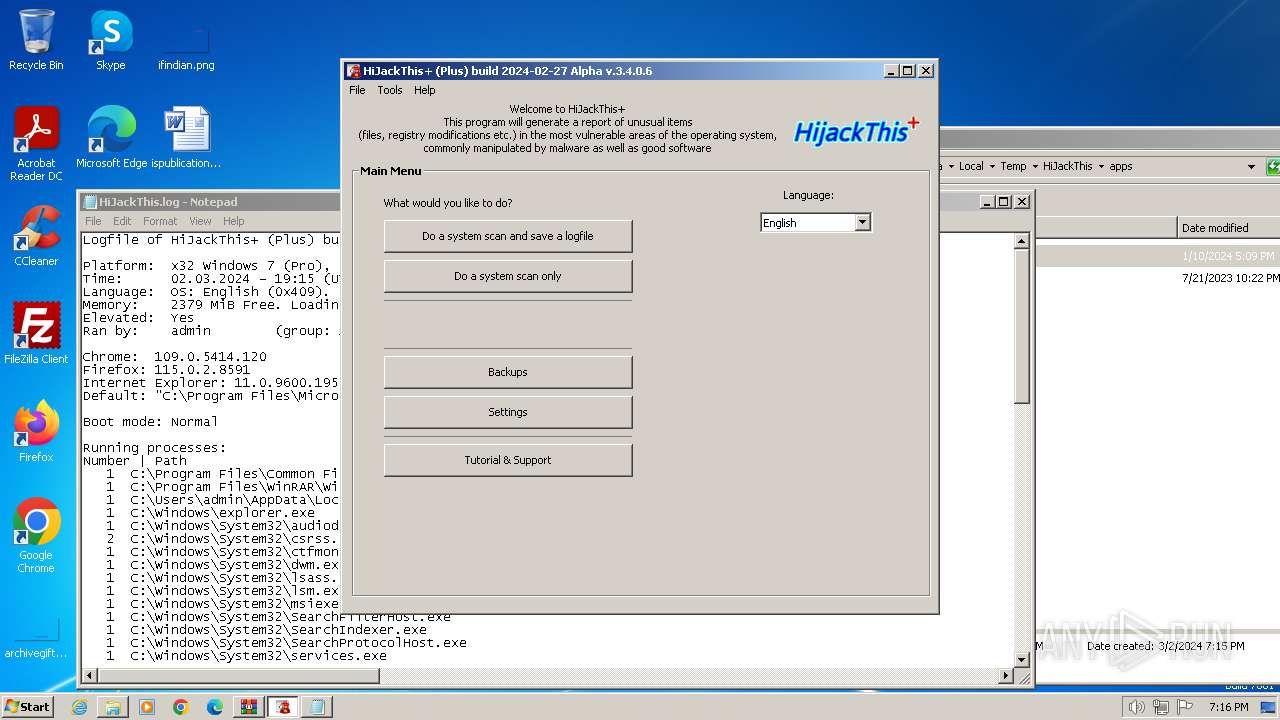Click Notepad vertical scrollbar down arrow
The height and width of the screenshot is (720, 1280).
[1021, 660]
